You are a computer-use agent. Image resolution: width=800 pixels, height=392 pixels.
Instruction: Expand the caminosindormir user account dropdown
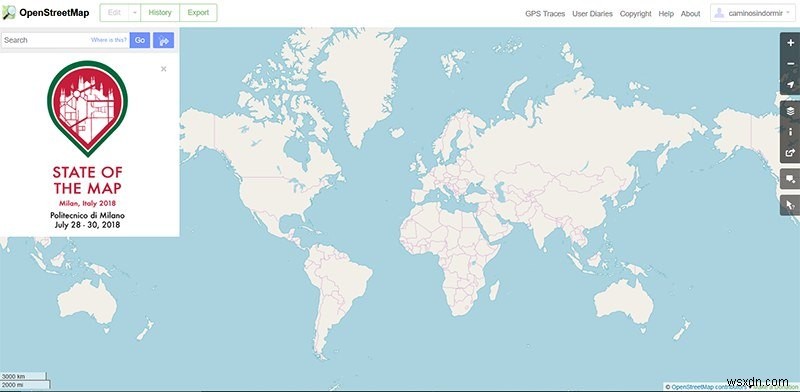click(753, 13)
